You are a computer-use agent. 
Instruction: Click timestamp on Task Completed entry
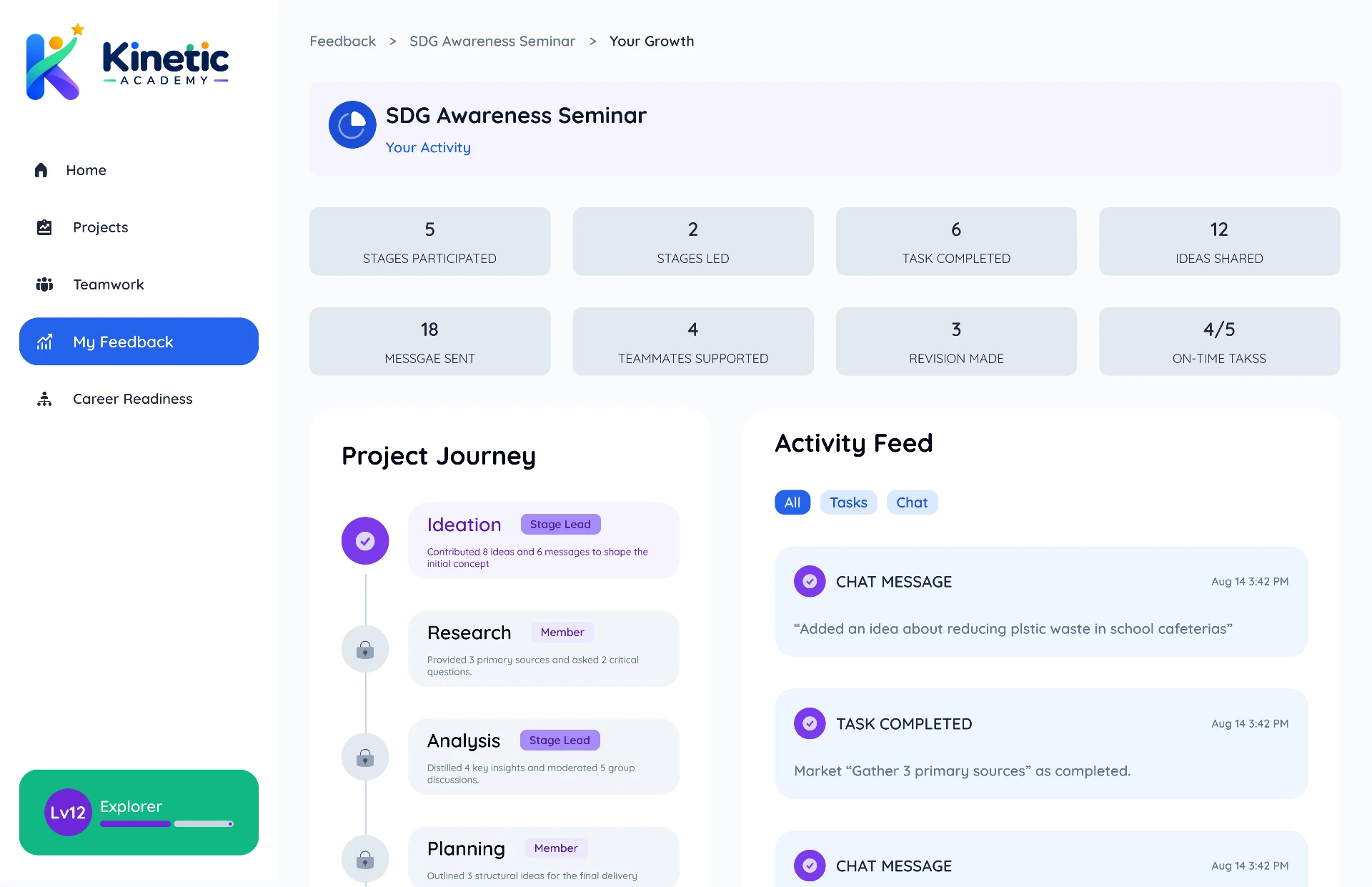coord(1250,724)
